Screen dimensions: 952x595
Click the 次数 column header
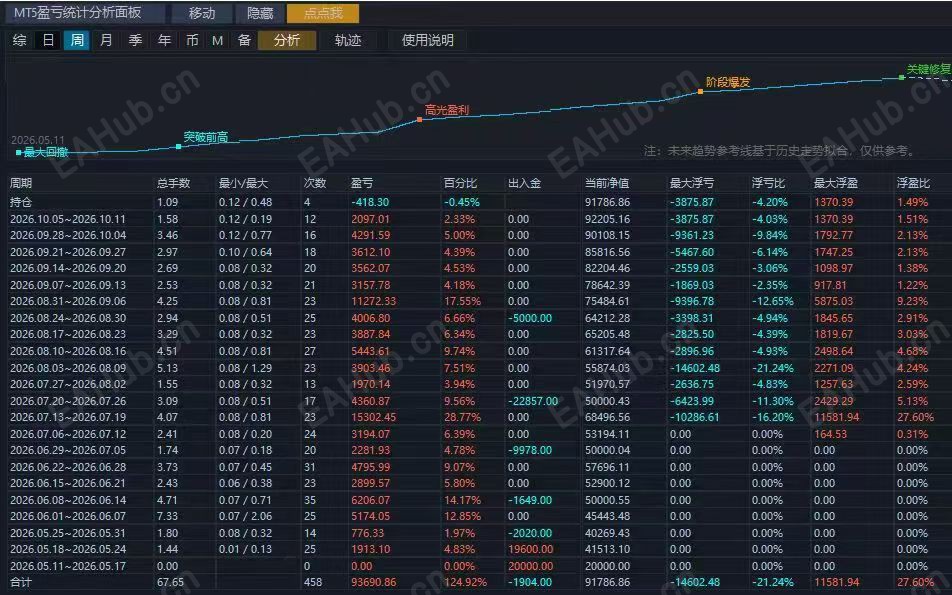coord(315,183)
